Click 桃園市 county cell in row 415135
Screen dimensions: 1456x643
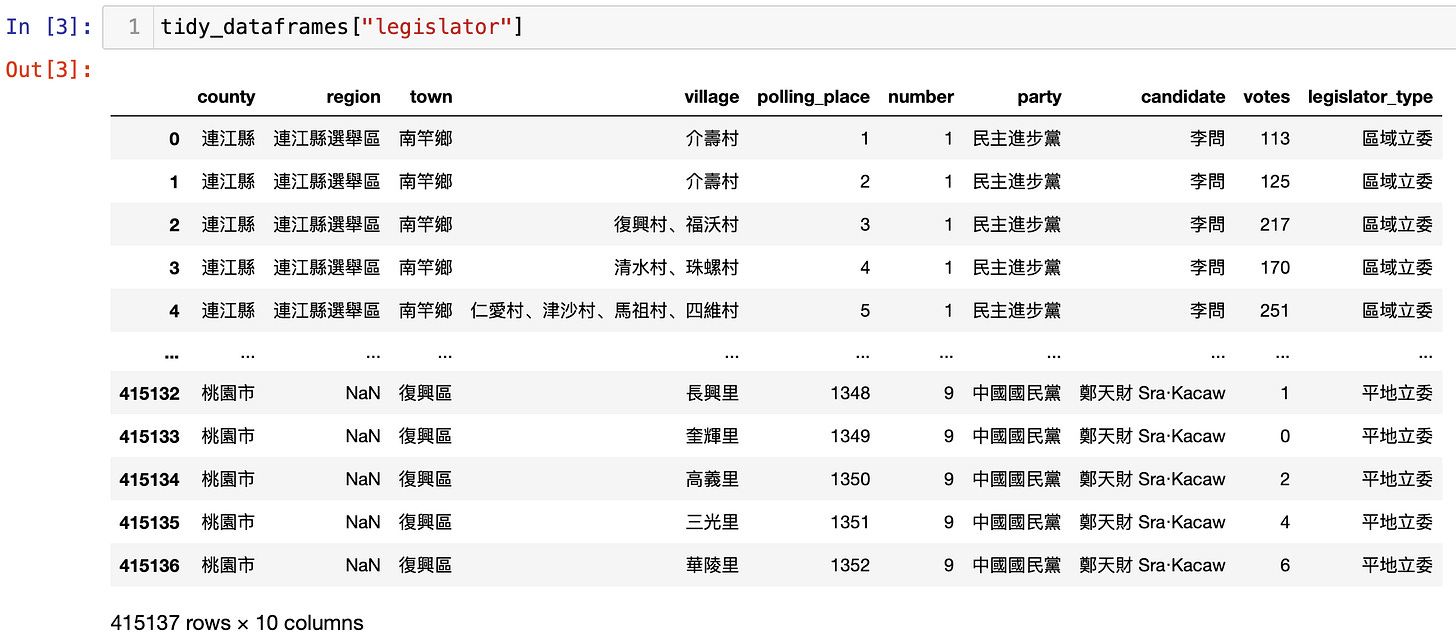(228, 522)
